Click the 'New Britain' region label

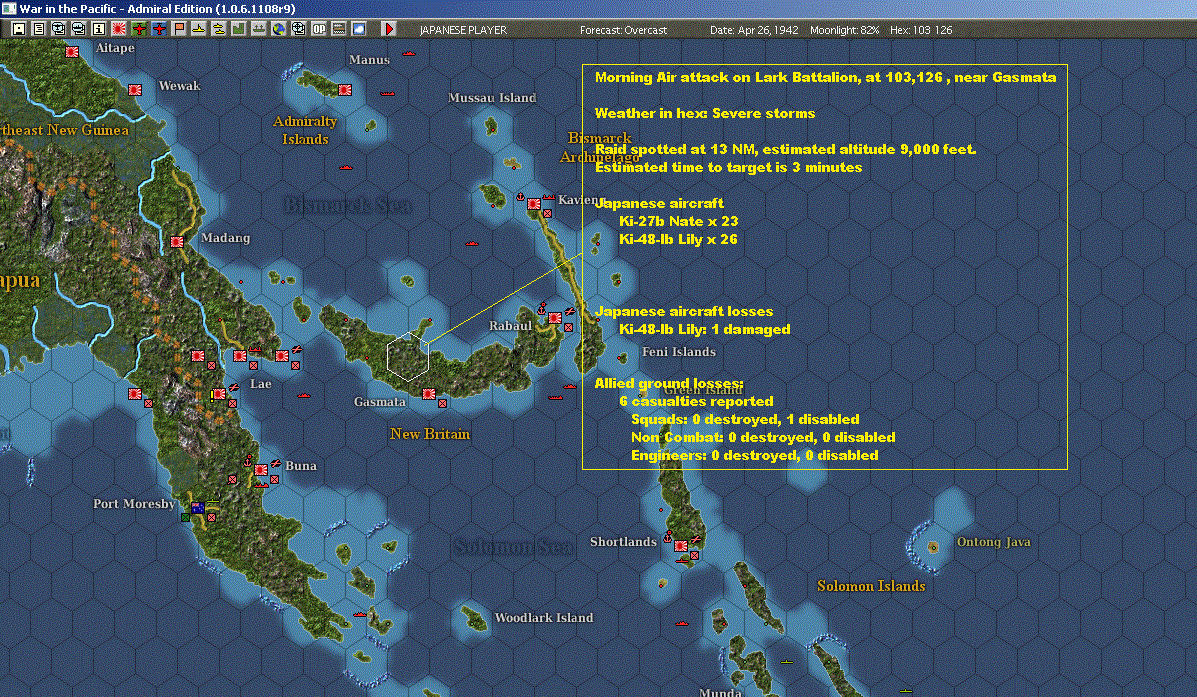pos(430,434)
